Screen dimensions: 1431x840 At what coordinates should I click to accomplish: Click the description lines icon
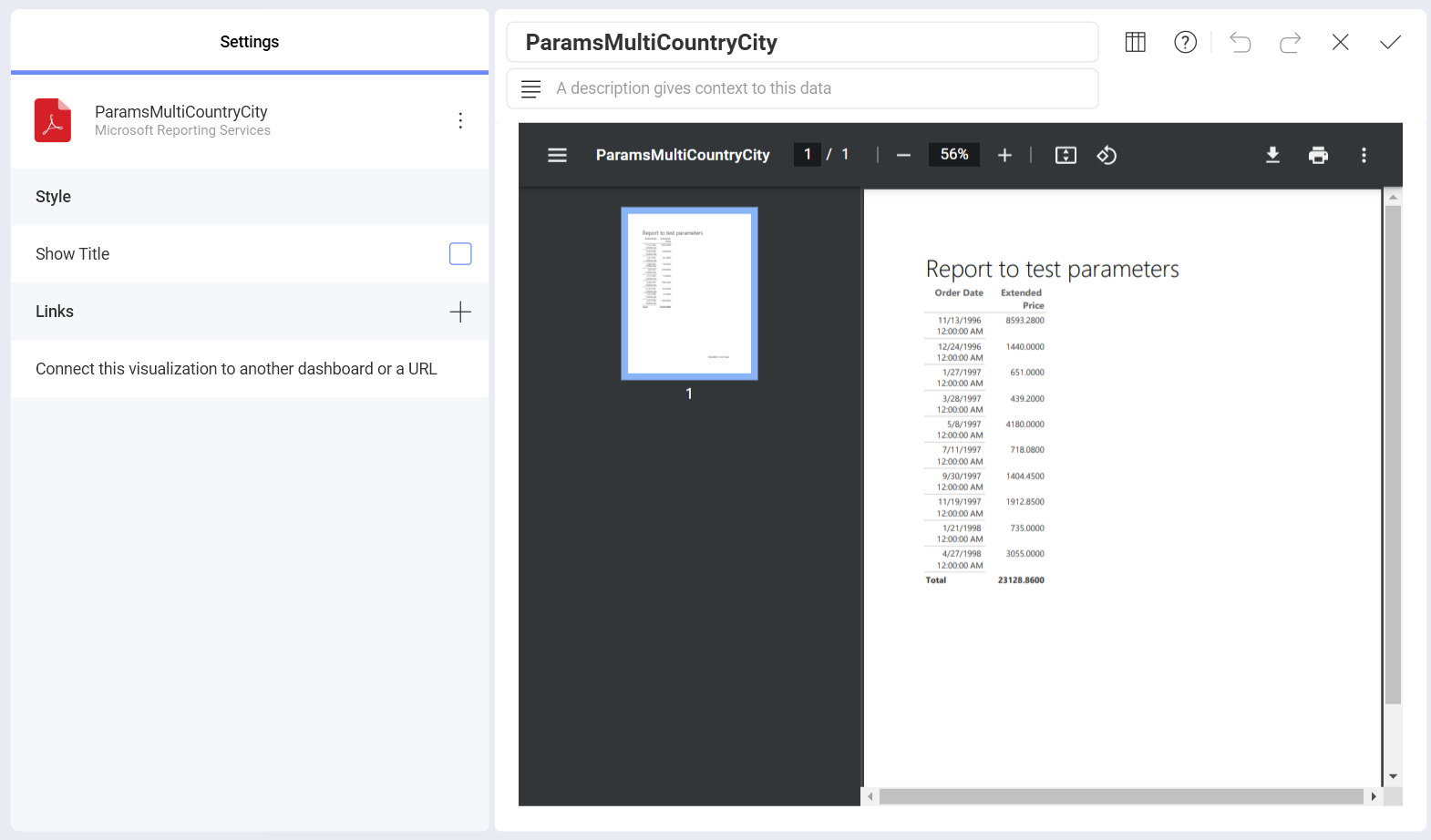pos(530,88)
